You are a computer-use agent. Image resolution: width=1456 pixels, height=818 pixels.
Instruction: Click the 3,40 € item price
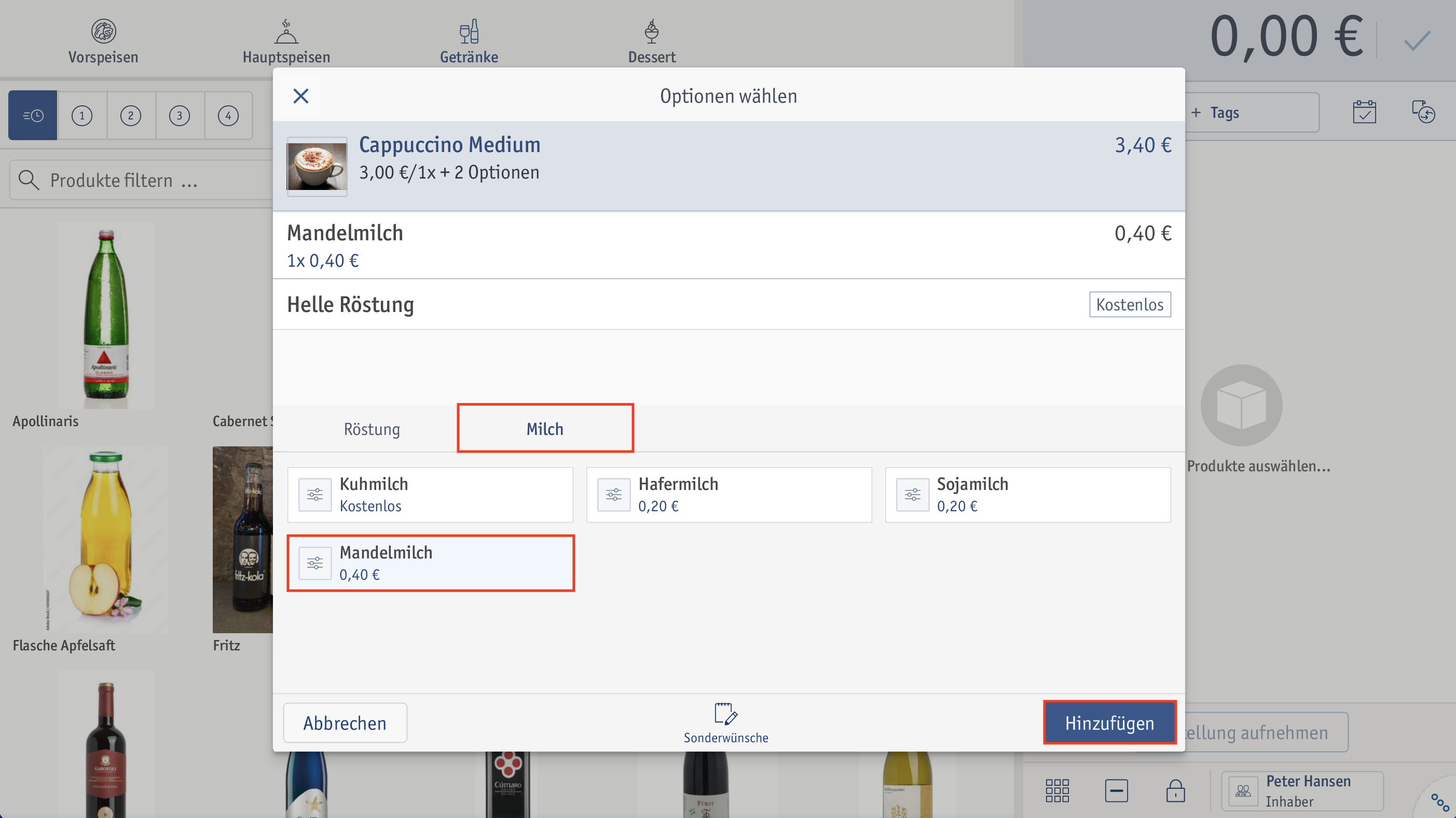[1142, 145]
